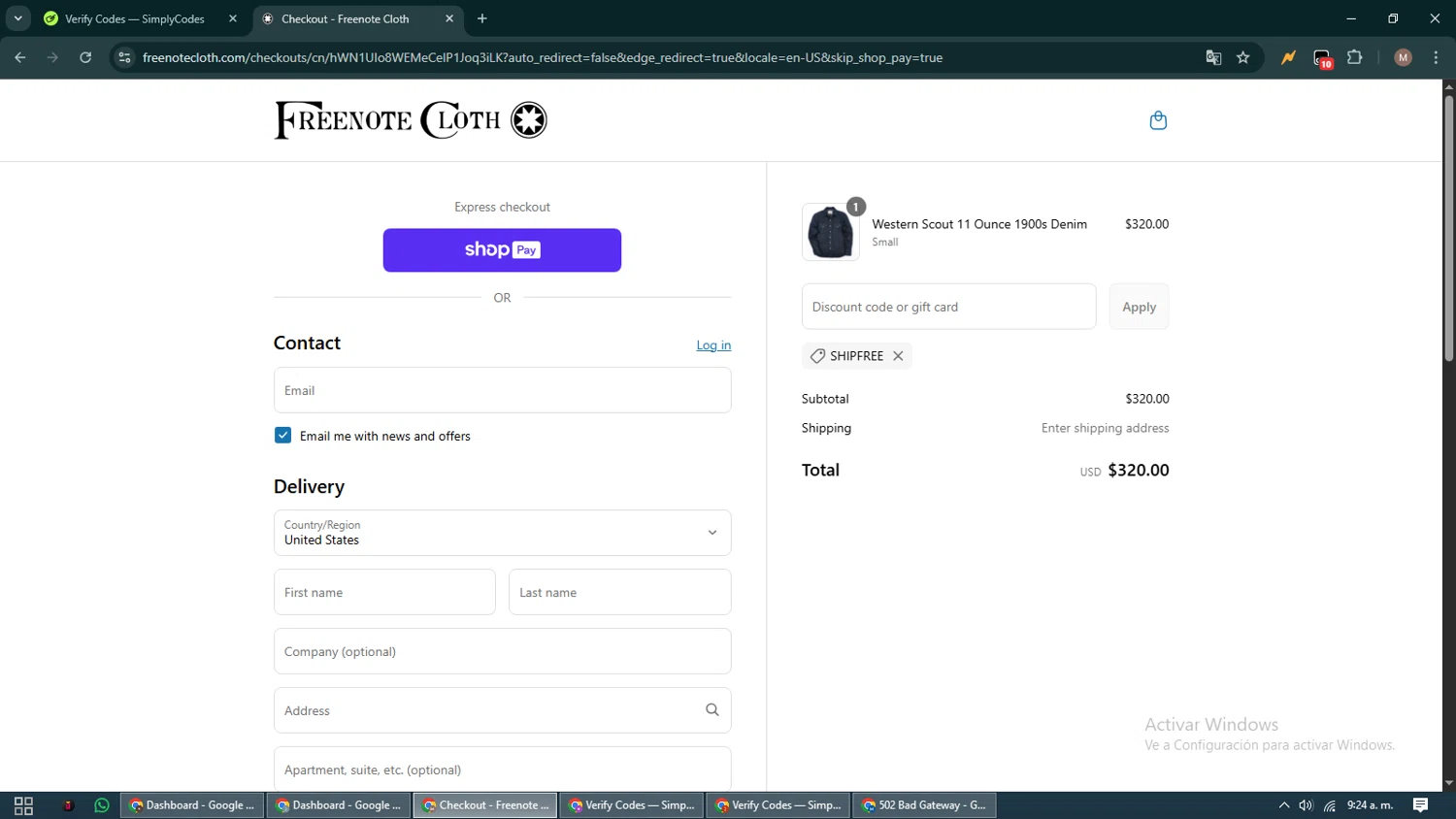Open Windows Task View icon
This screenshot has height=819, width=1456.
(x=24, y=805)
